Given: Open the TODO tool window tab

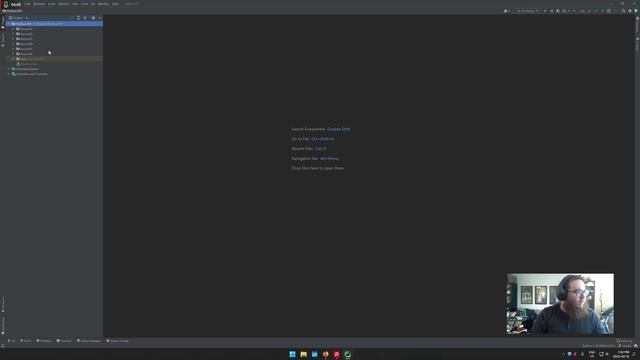Looking at the screenshot, I should (x=26, y=341).
